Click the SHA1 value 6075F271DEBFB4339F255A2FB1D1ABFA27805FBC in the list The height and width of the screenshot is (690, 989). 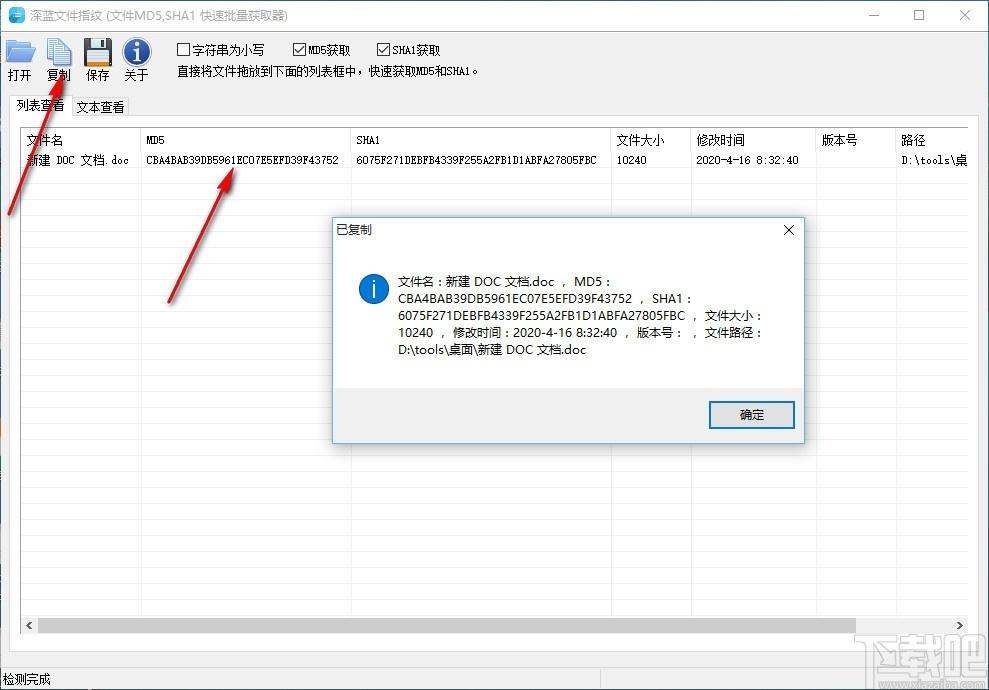[x=476, y=160]
